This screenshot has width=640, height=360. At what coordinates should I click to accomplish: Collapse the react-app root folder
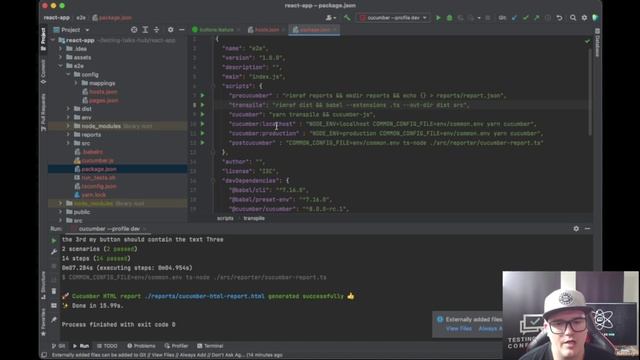53,40
